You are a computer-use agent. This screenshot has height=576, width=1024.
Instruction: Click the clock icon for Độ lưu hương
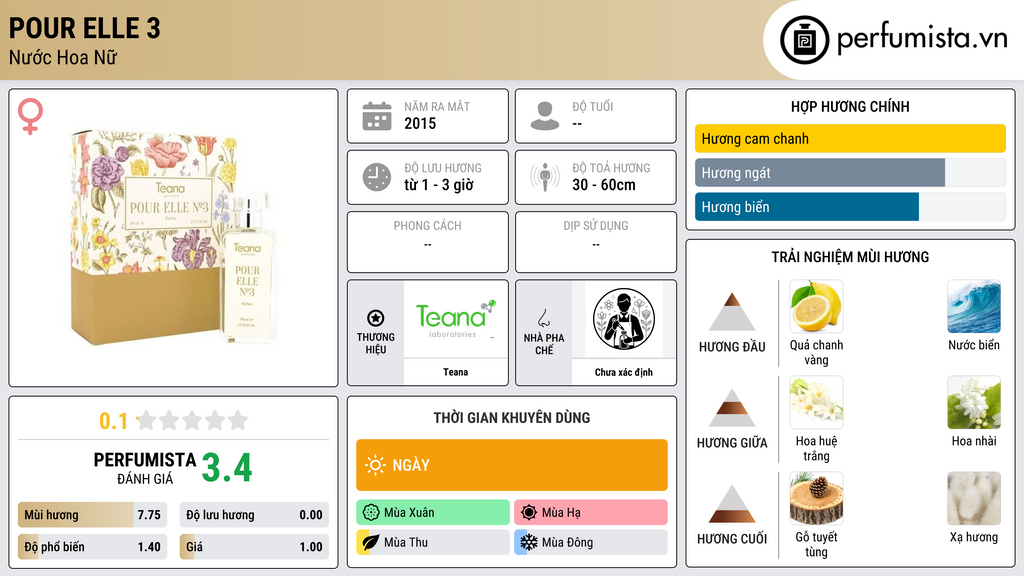point(377,177)
